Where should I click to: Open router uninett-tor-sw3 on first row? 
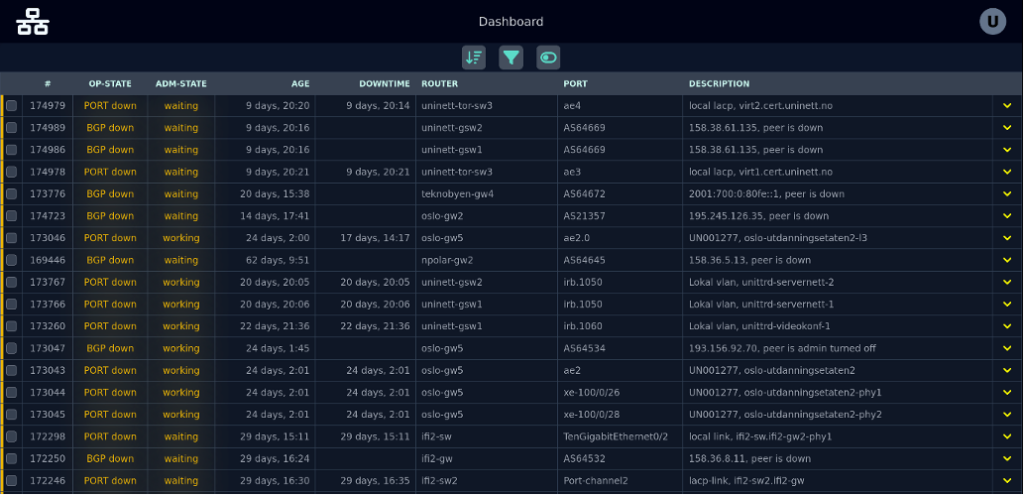click(457, 106)
